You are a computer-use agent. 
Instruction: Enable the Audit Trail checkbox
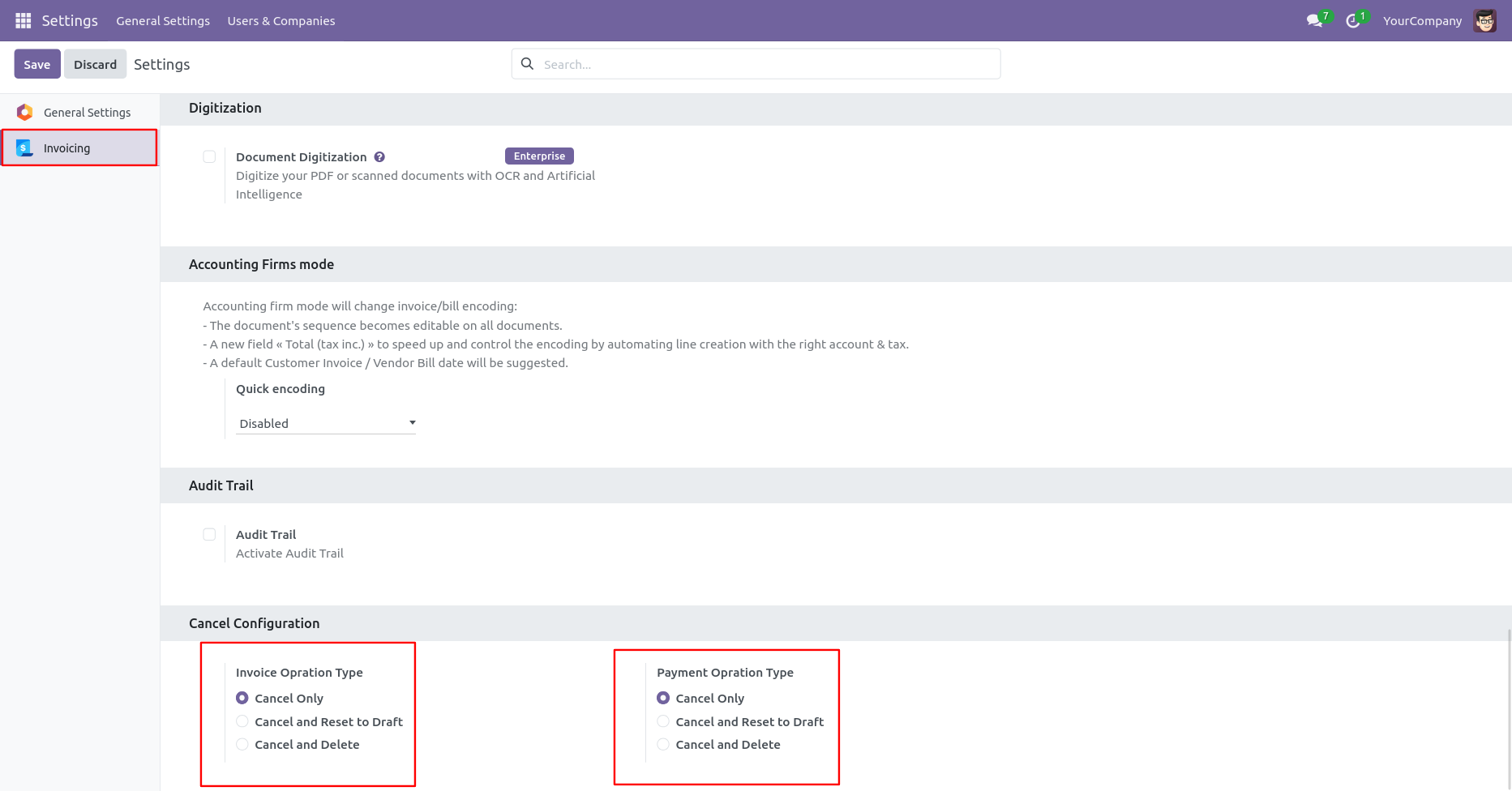209,534
